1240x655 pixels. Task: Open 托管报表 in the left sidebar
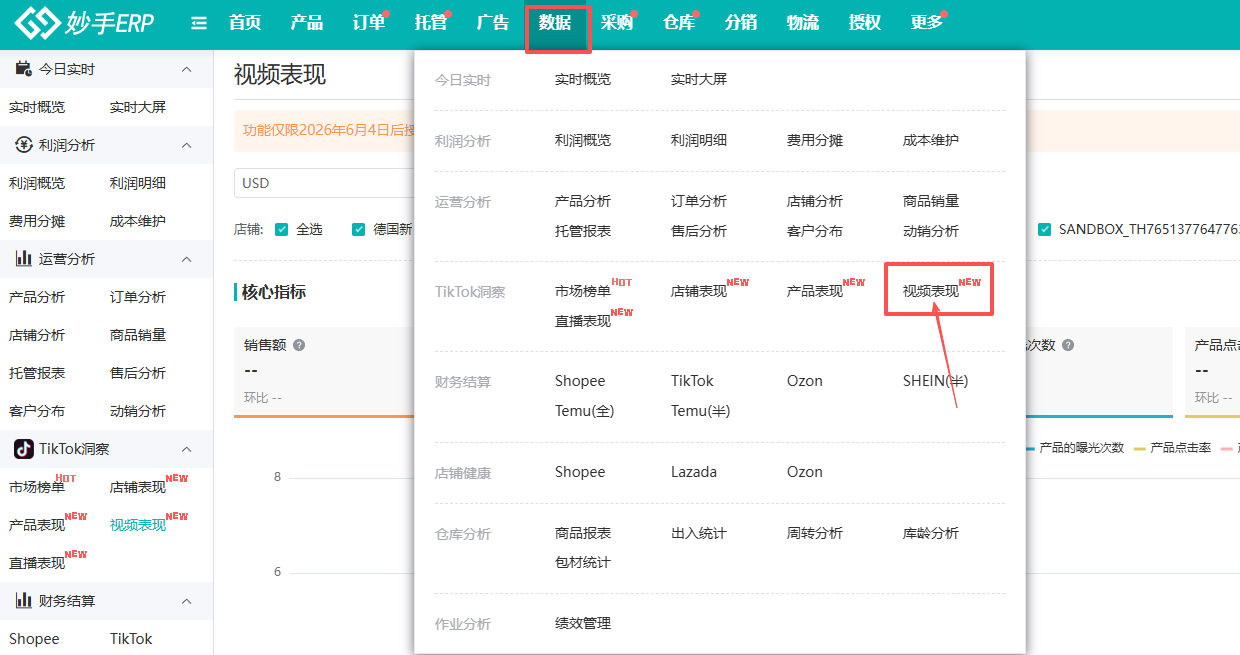click(37, 373)
